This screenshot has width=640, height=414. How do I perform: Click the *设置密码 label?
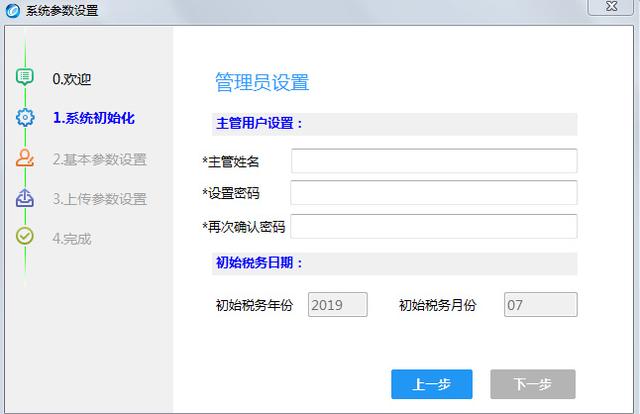pos(231,193)
